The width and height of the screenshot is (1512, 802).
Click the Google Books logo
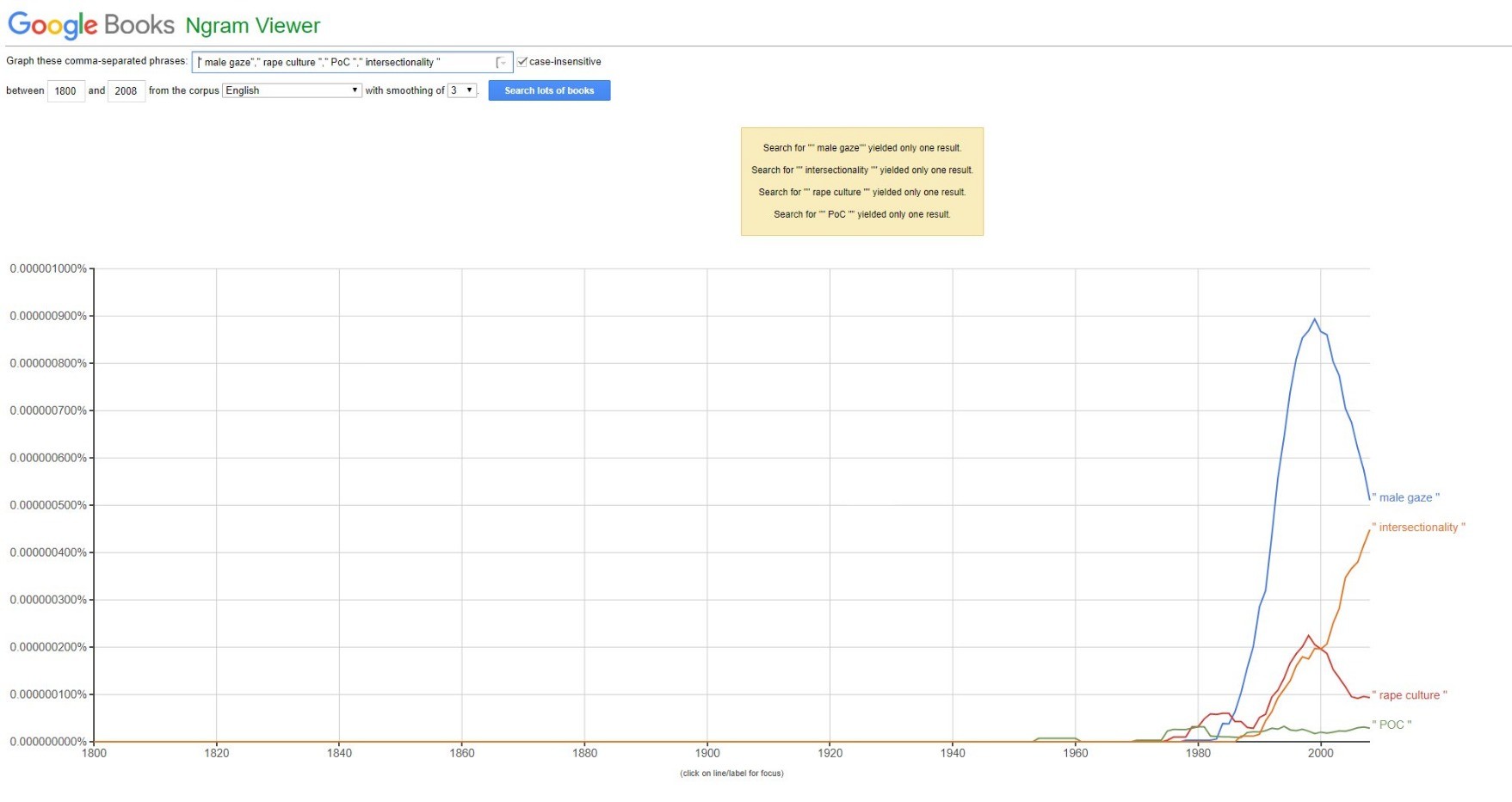[x=90, y=25]
